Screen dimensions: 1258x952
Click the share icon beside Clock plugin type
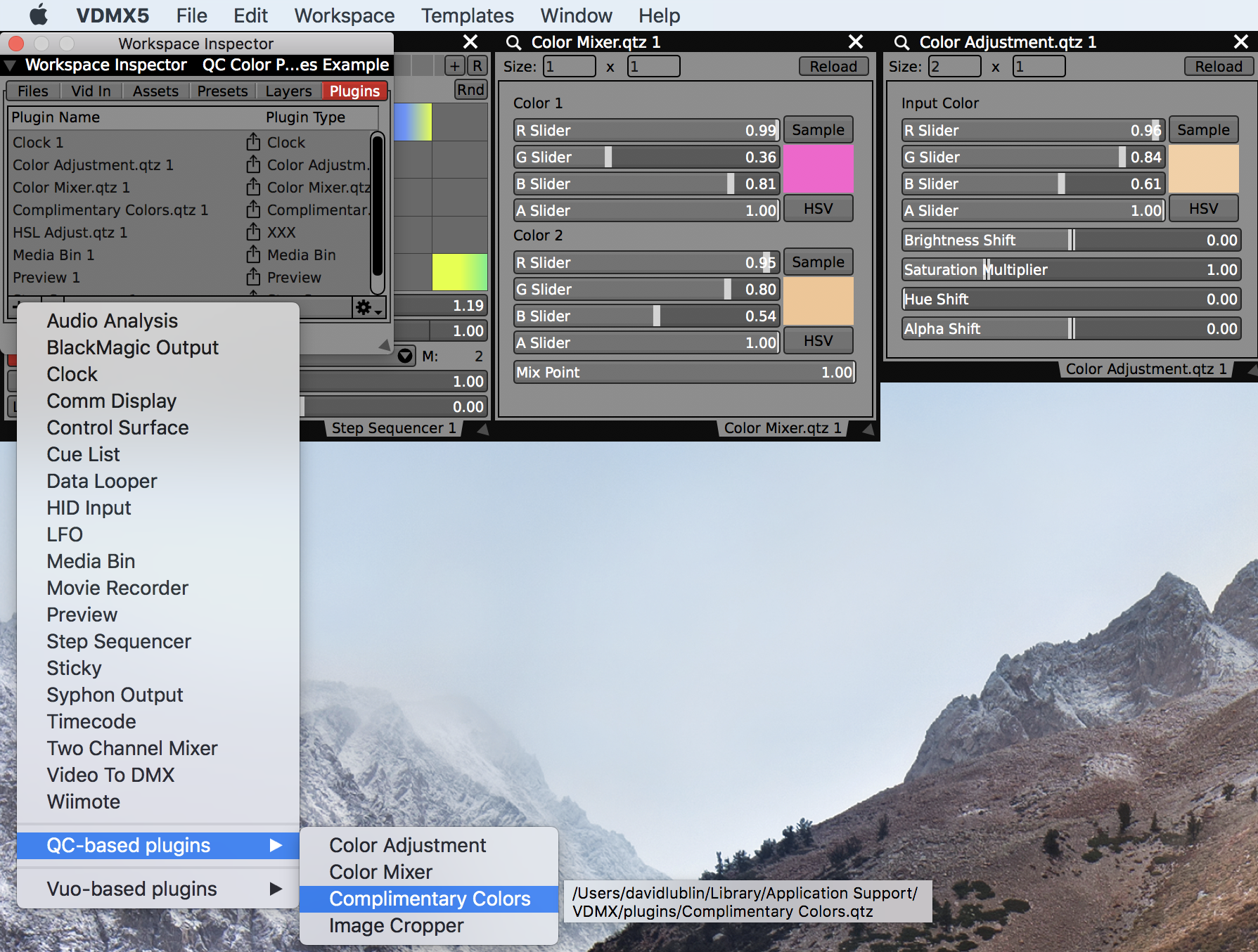pyautogui.click(x=253, y=142)
